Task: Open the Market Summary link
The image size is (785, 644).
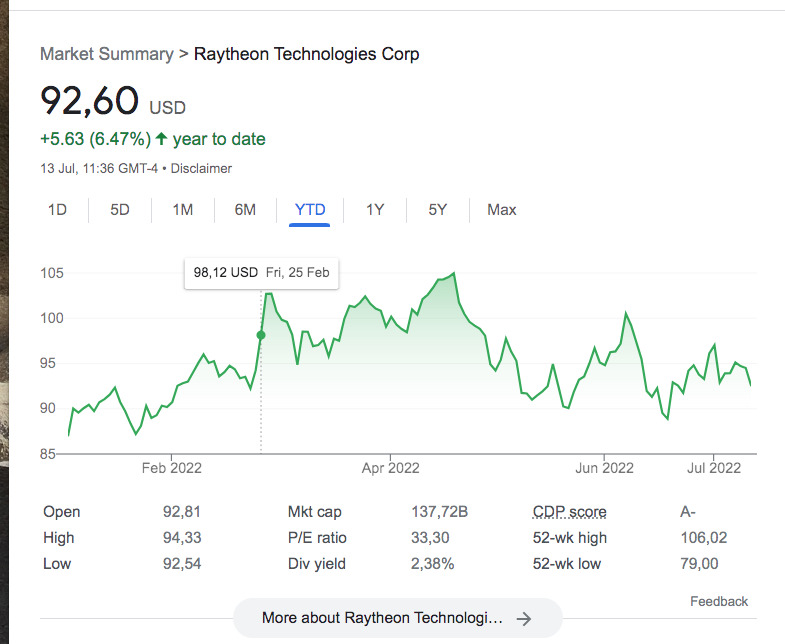Action: pos(106,54)
